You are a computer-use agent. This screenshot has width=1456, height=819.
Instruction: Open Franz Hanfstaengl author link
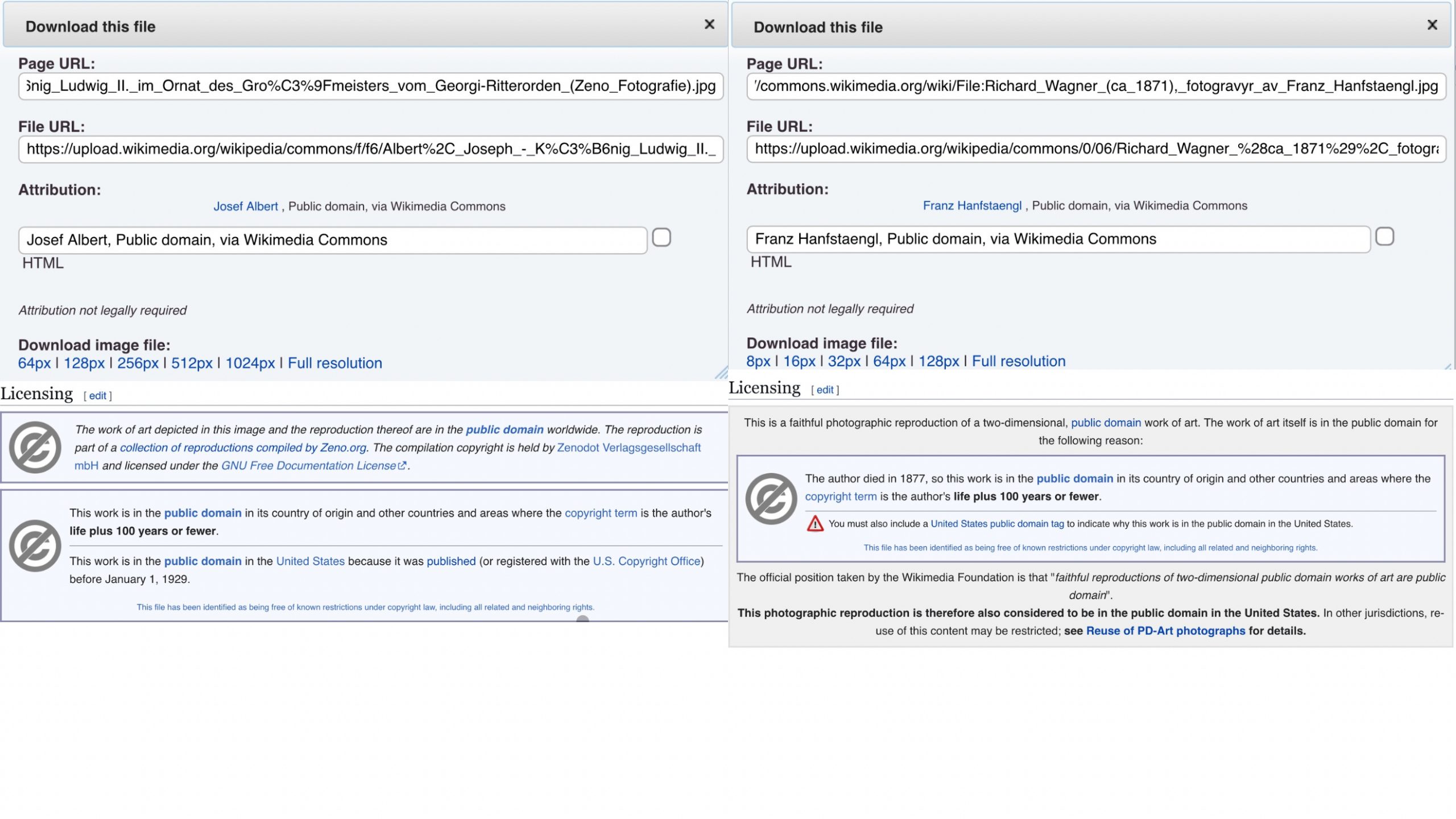972,206
